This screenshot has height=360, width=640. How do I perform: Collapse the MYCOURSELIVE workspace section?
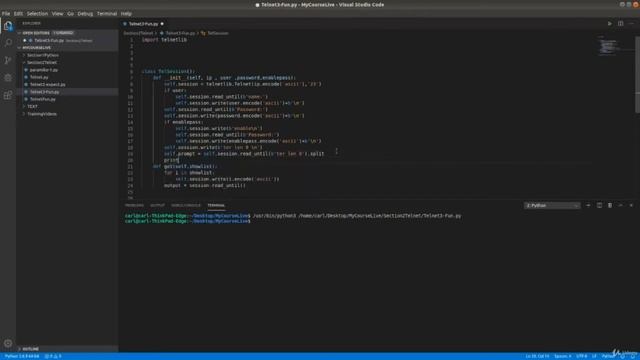click(x=67, y=48)
